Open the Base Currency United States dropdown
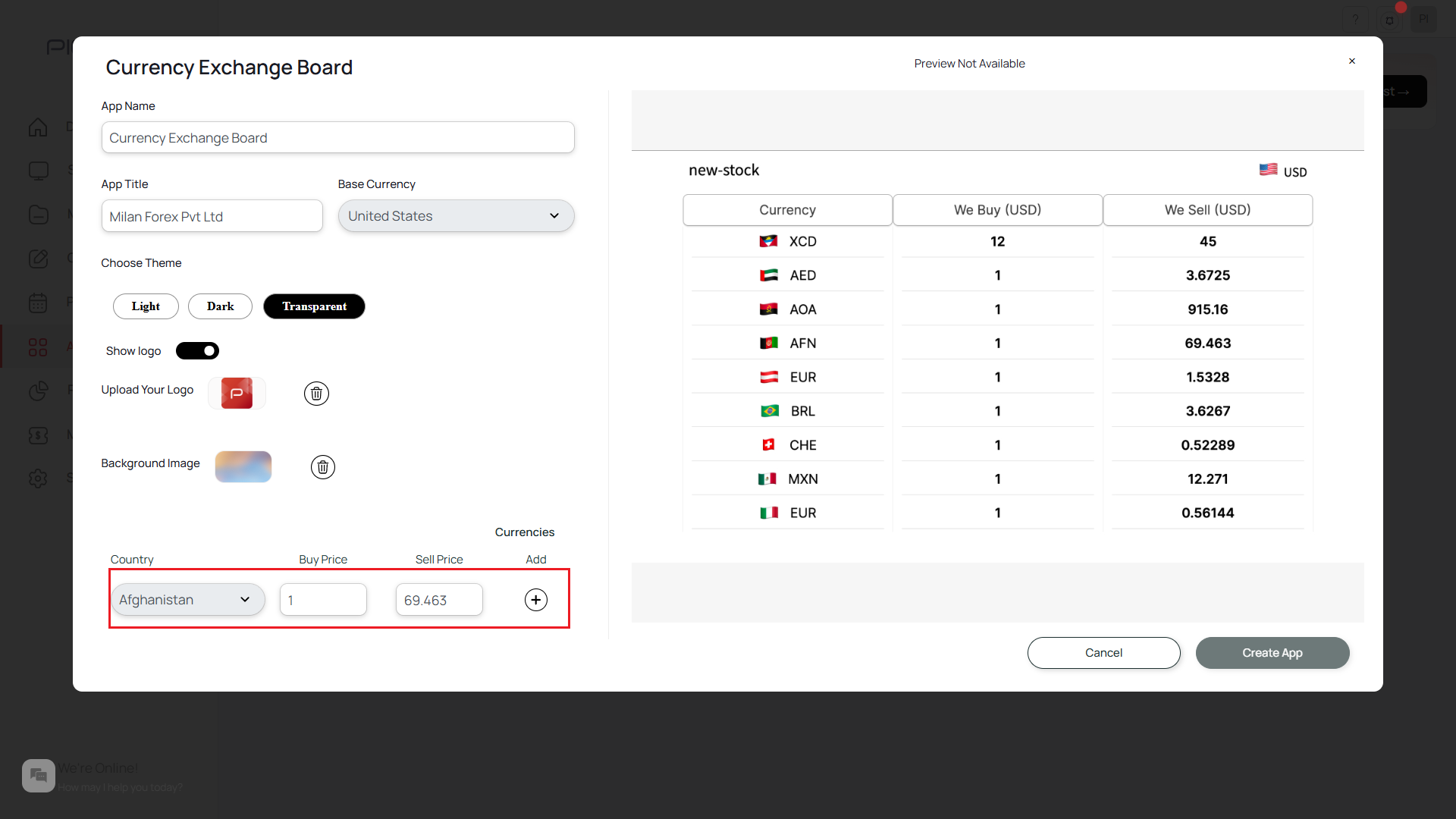 (x=455, y=215)
